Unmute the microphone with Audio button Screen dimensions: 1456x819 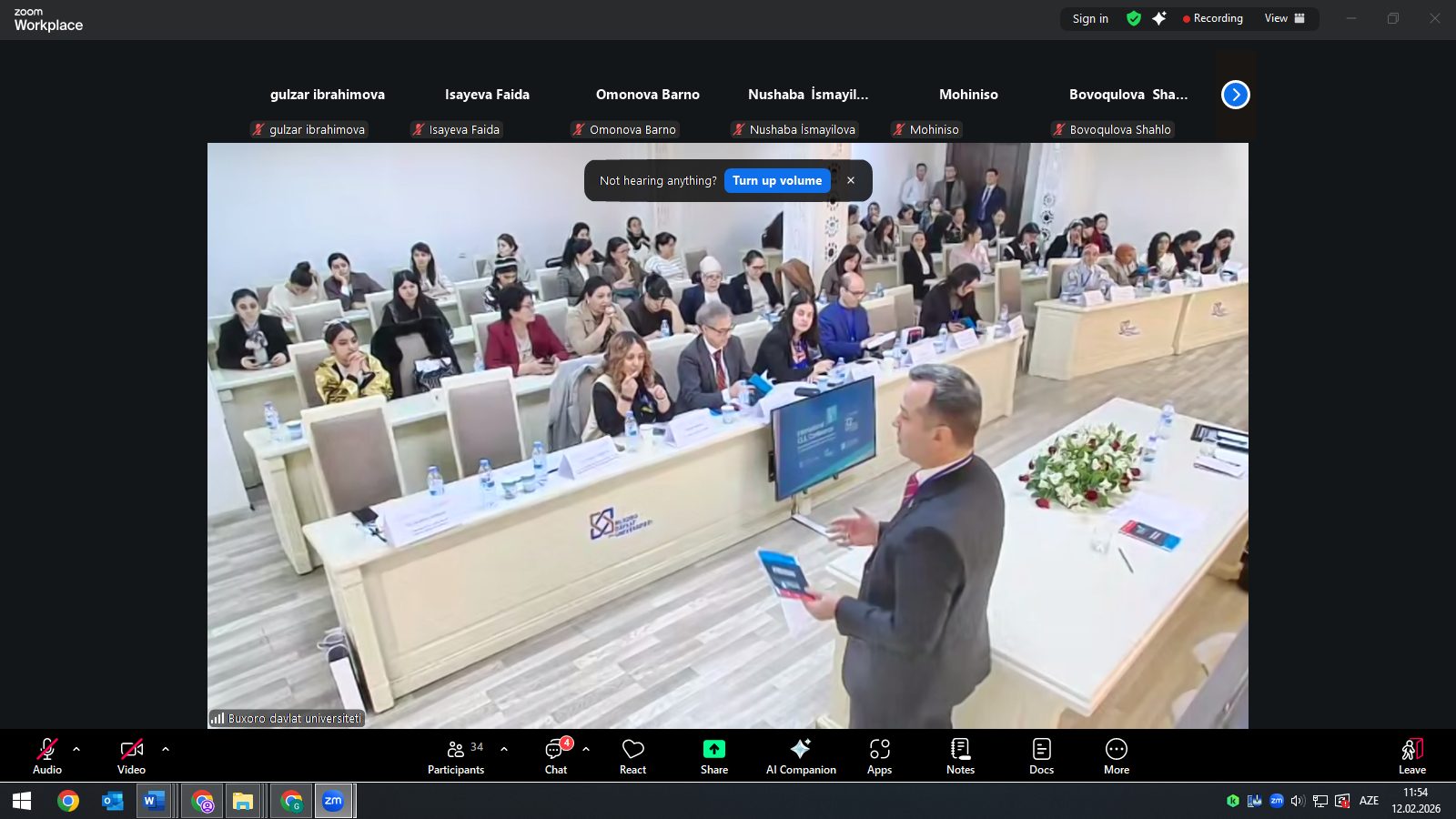tap(47, 756)
